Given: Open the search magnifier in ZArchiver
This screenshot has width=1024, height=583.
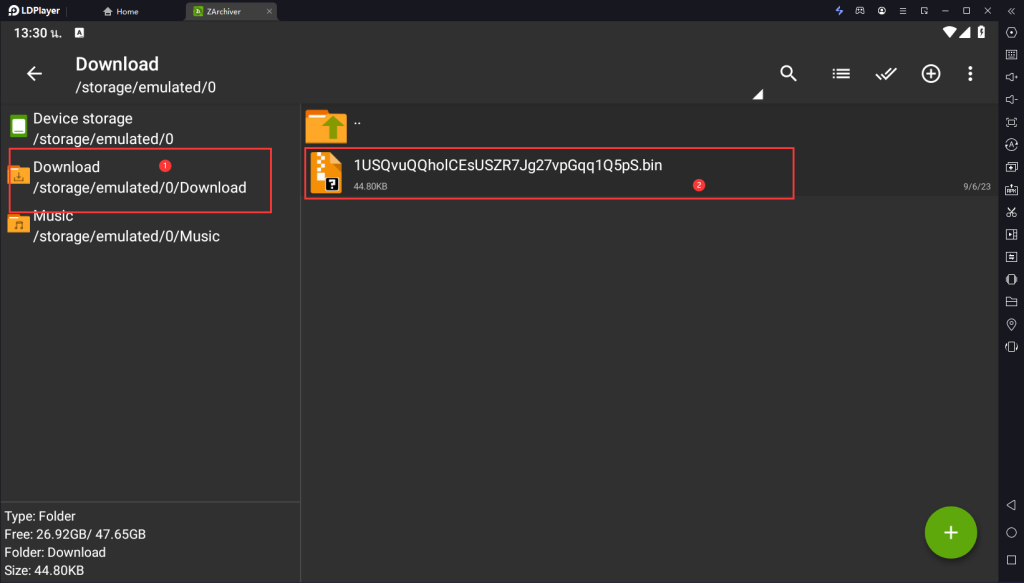Looking at the screenshot, I should point(788,74).
